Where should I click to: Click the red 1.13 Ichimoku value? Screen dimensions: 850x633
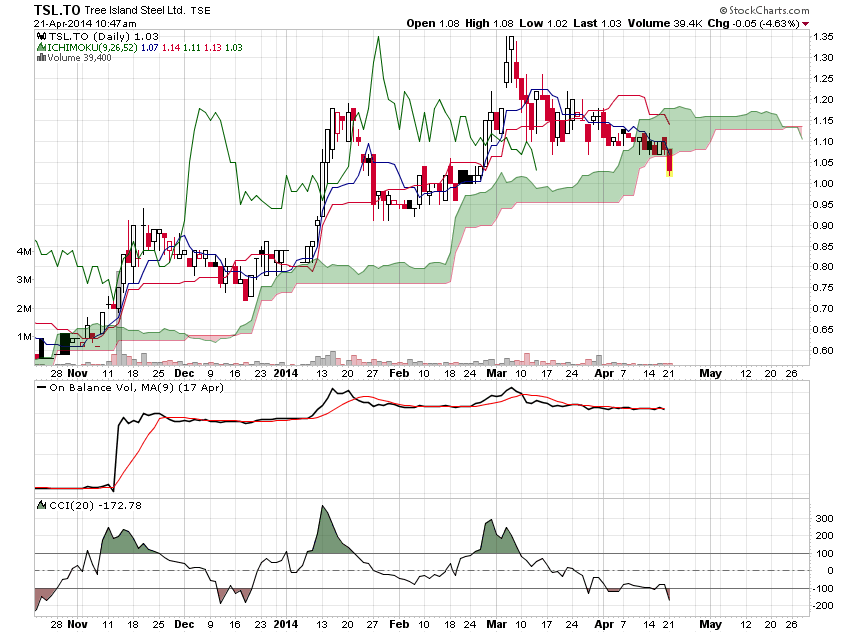pyautogui.click(x=212, y=47)
